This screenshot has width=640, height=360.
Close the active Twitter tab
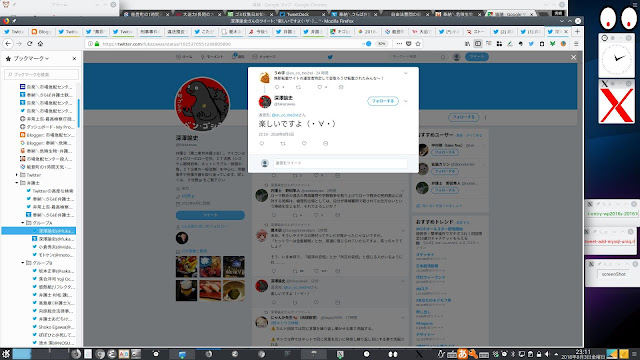566,31
